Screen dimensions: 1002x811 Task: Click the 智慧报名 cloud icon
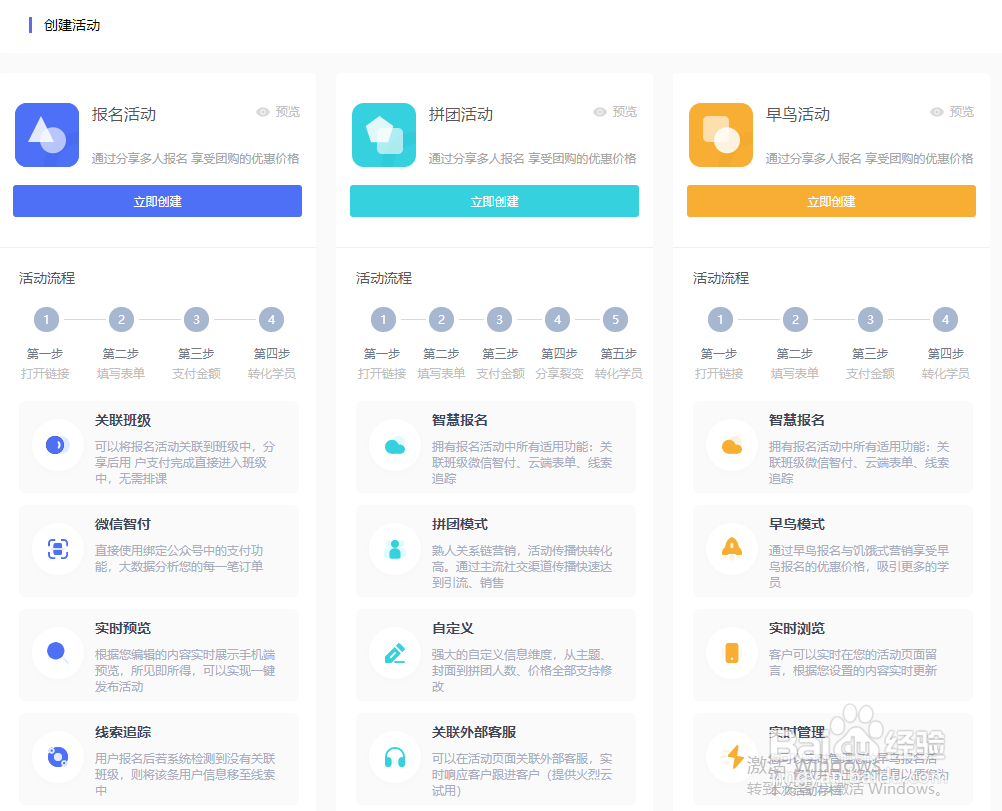coord(394,446)
